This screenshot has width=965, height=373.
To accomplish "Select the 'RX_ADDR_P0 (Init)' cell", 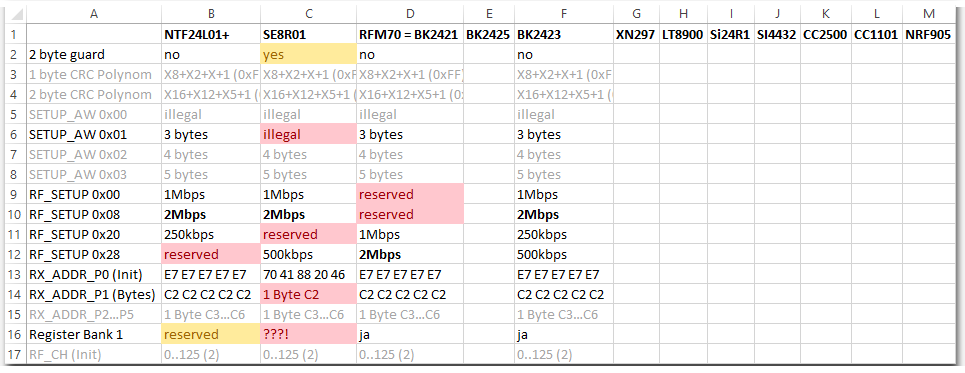I will (x=94, y=275).
